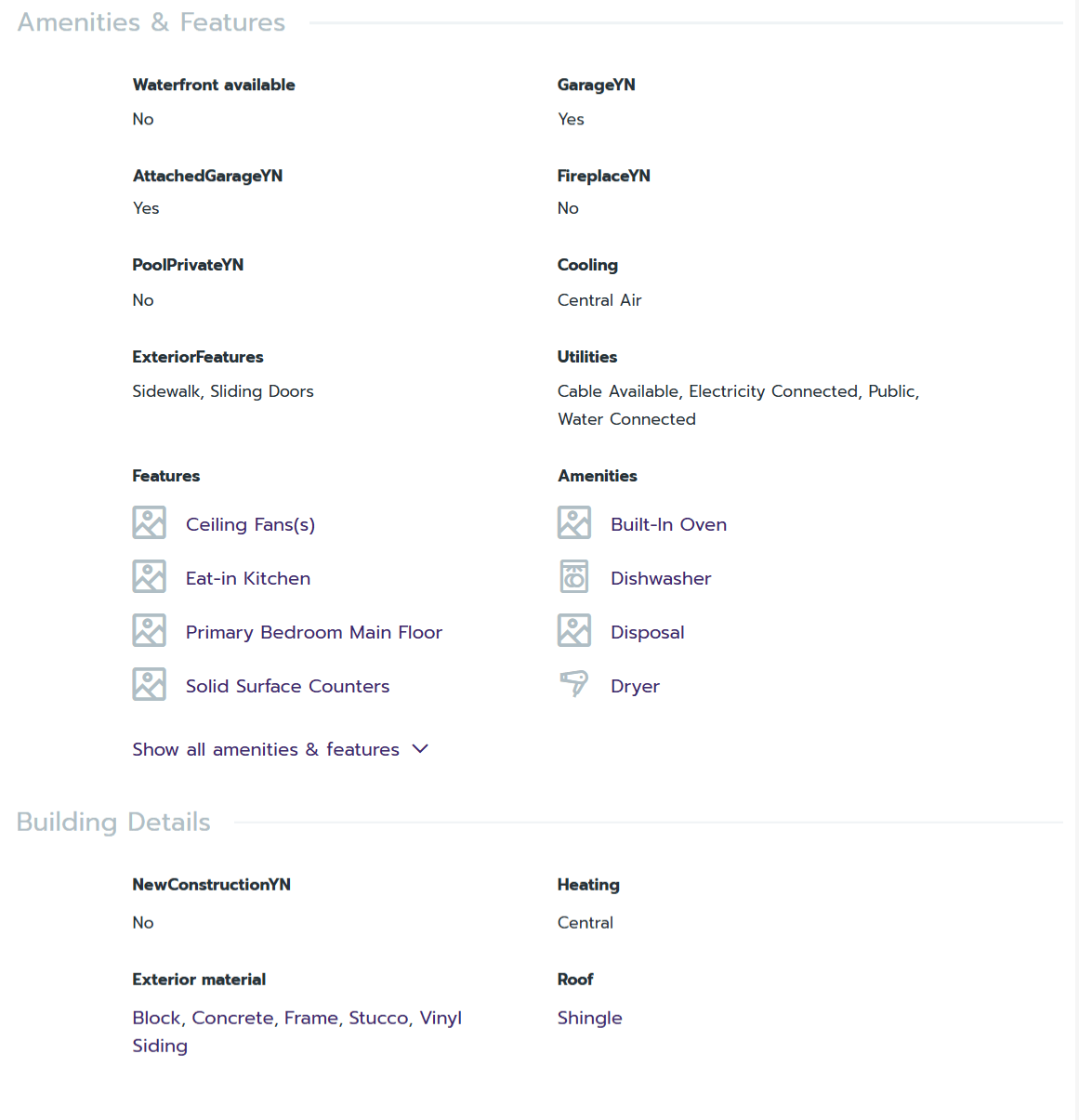Screen dimensions: 1079x1120
Task: Open the Shingle roof link
Action: 589,1018
